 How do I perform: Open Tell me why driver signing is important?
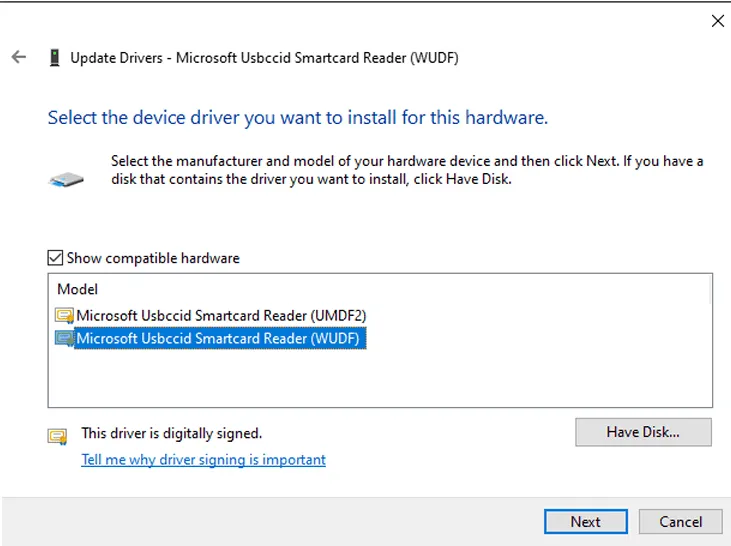click(x=203, y=460)
